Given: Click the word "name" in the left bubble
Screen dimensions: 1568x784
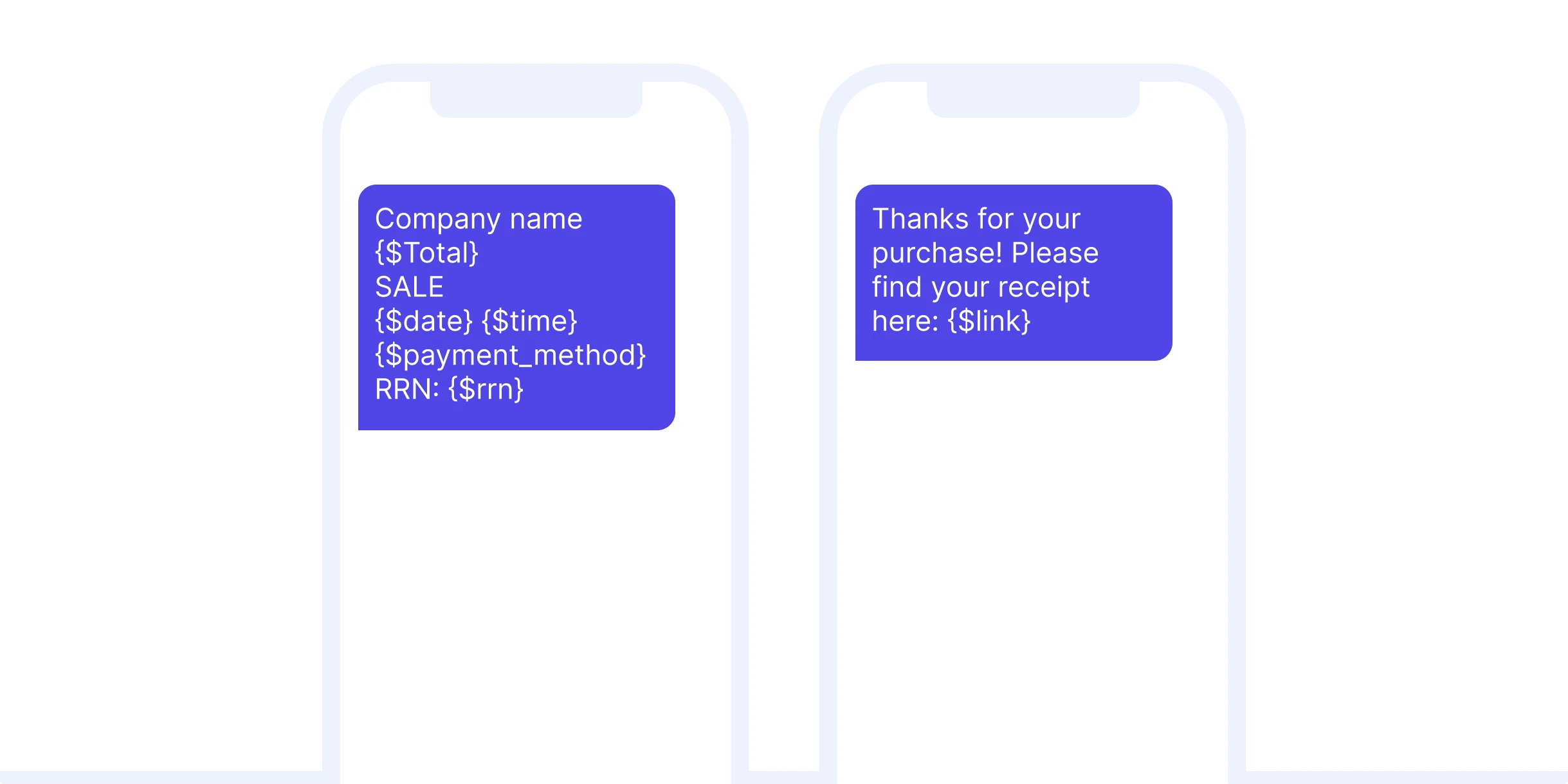Looking at the screenshot, I should pyautogui.click(x=546, y=219).
